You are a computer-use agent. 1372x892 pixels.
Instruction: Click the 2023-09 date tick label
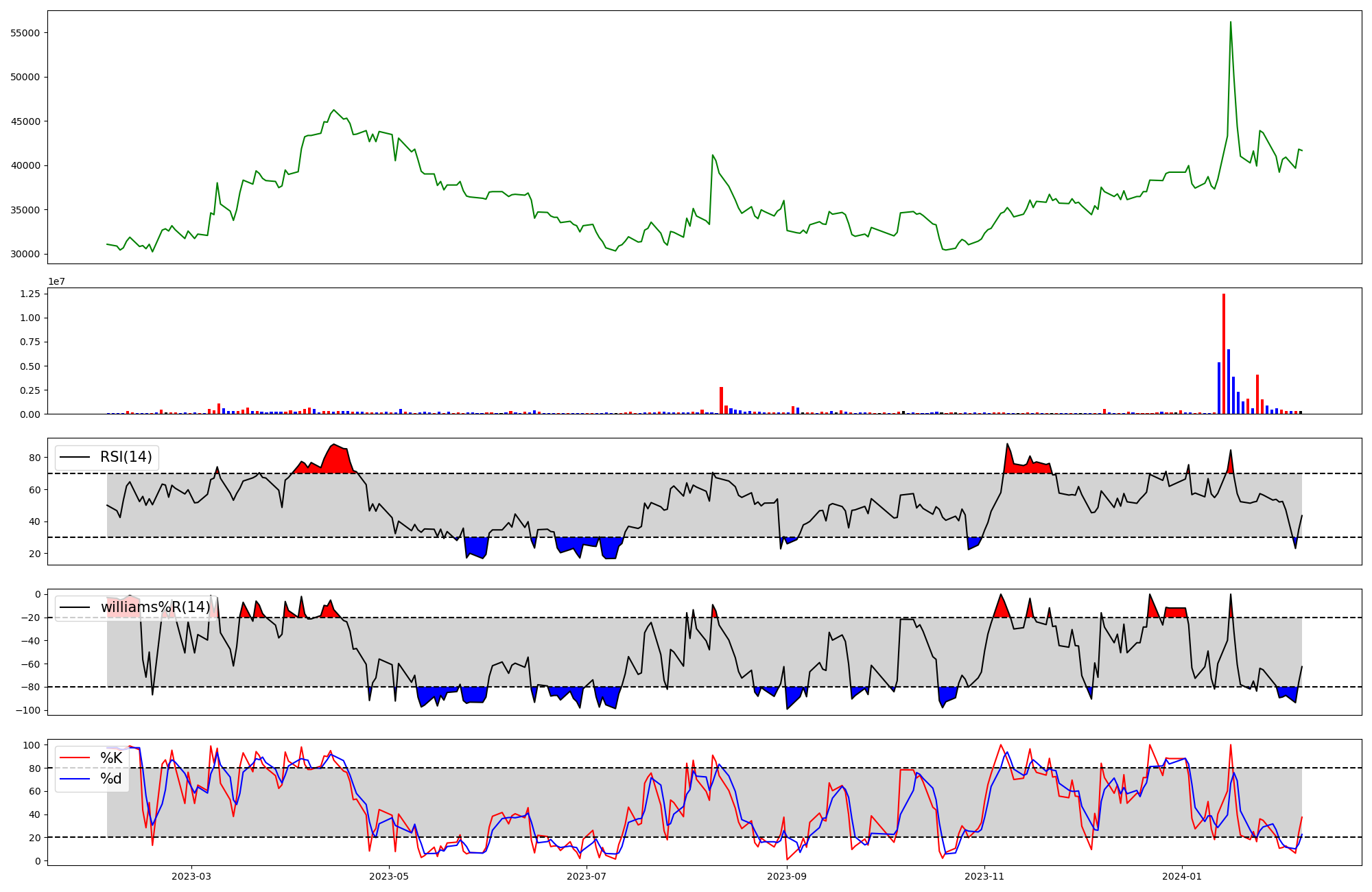click(787, 876)
